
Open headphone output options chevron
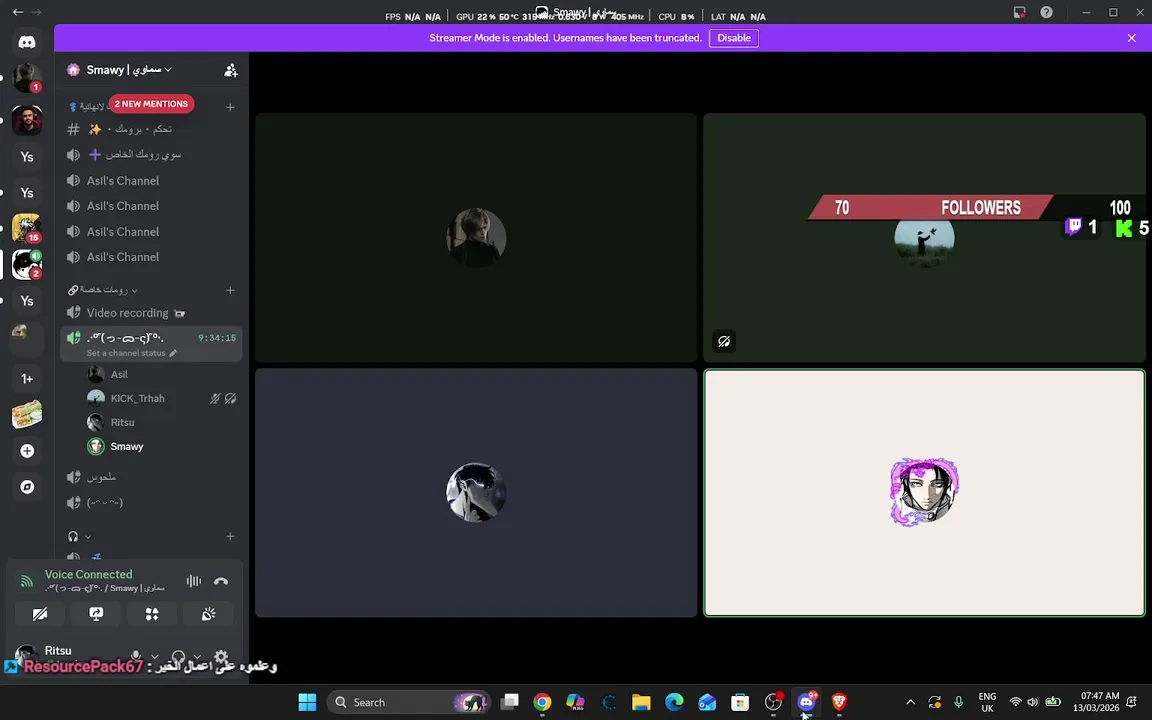point(197,657)
